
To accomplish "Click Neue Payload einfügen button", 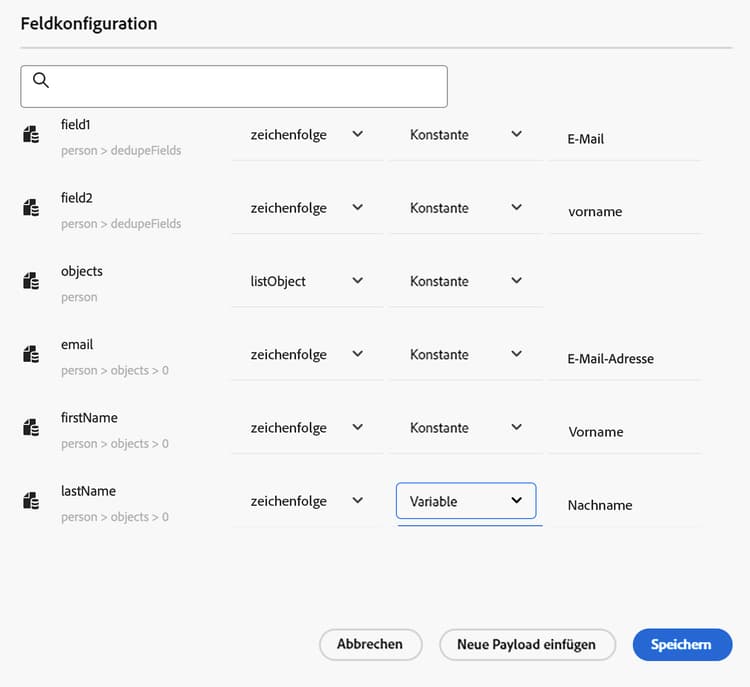I will pos(527,644).
